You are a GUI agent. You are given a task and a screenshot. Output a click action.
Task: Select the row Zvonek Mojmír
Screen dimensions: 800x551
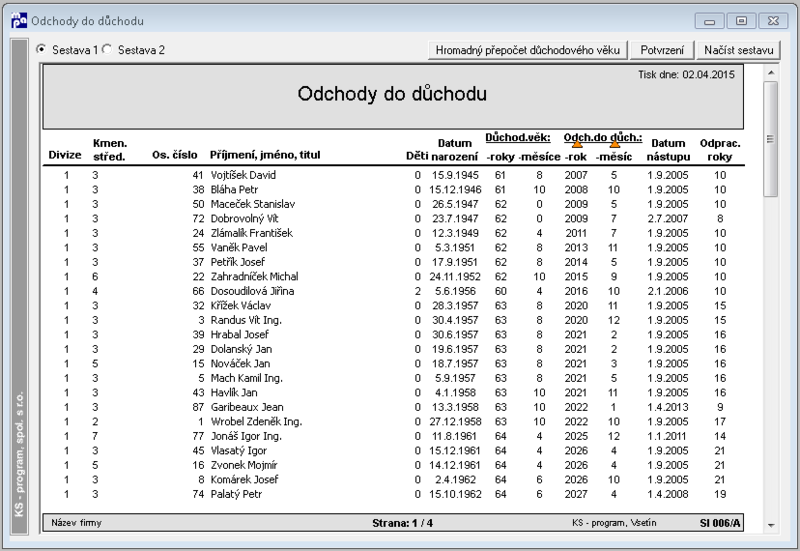[393, 465]
